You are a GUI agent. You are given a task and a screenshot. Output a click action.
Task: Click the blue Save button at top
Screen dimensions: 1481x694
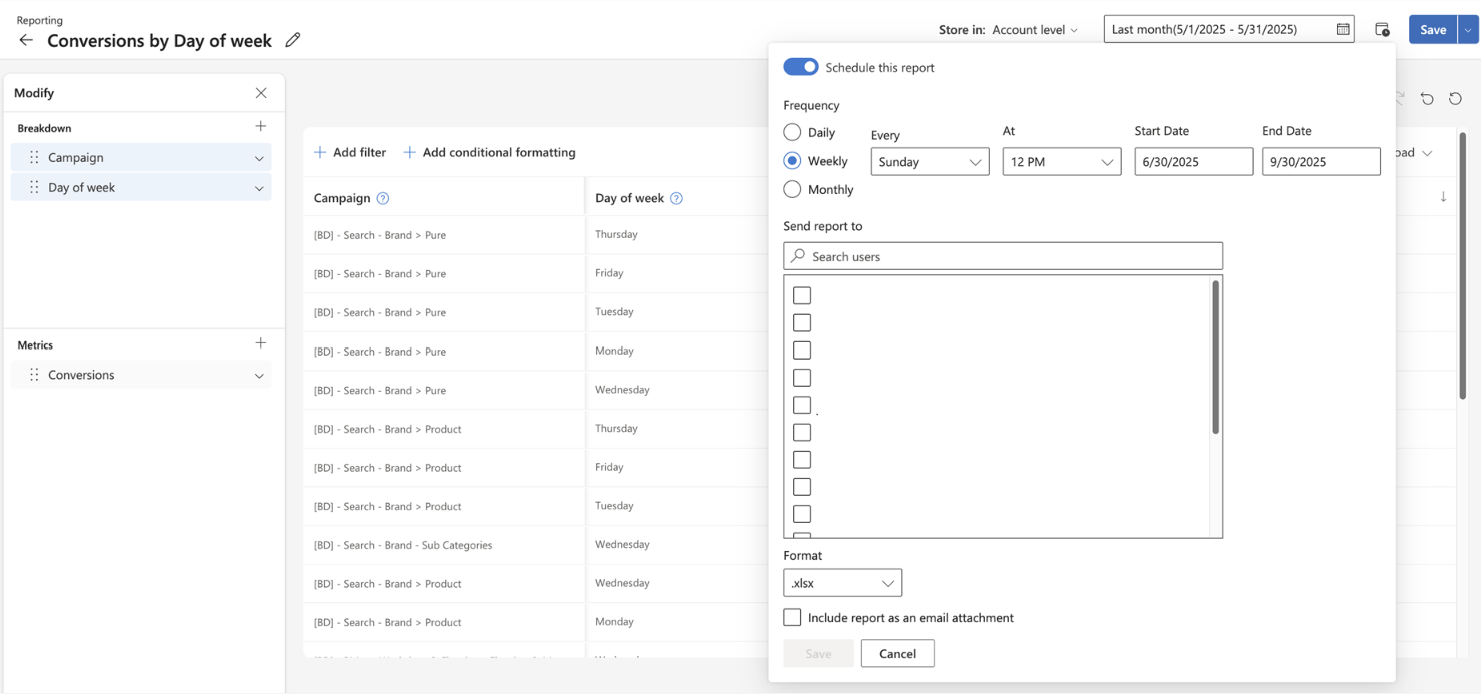1433,30
